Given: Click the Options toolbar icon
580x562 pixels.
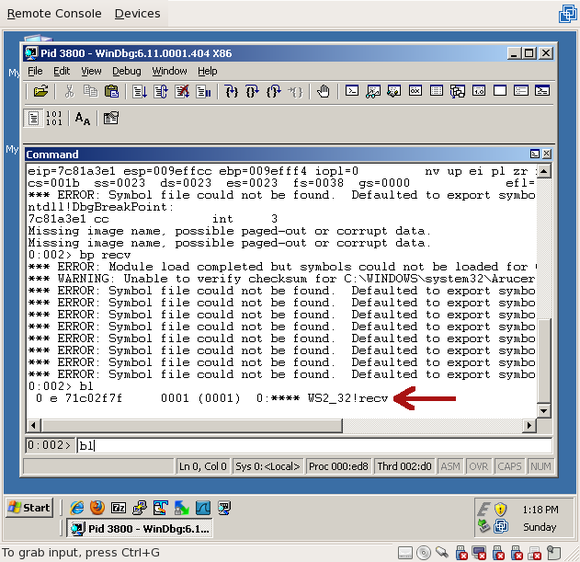Looking at the screenshot, I should [x=111, y=118].
